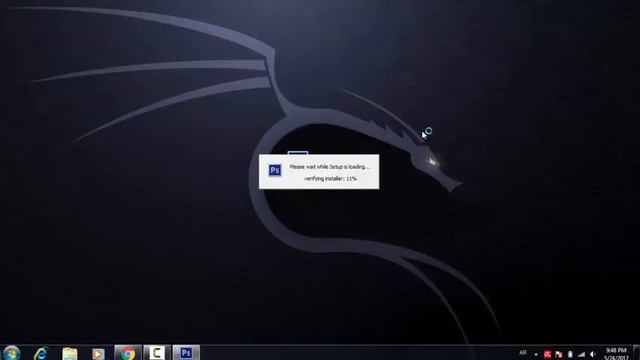Viewport: 640px width, 360px height.
Task: Click 'Please wait while Setup is loading' text
Action: 330,167
